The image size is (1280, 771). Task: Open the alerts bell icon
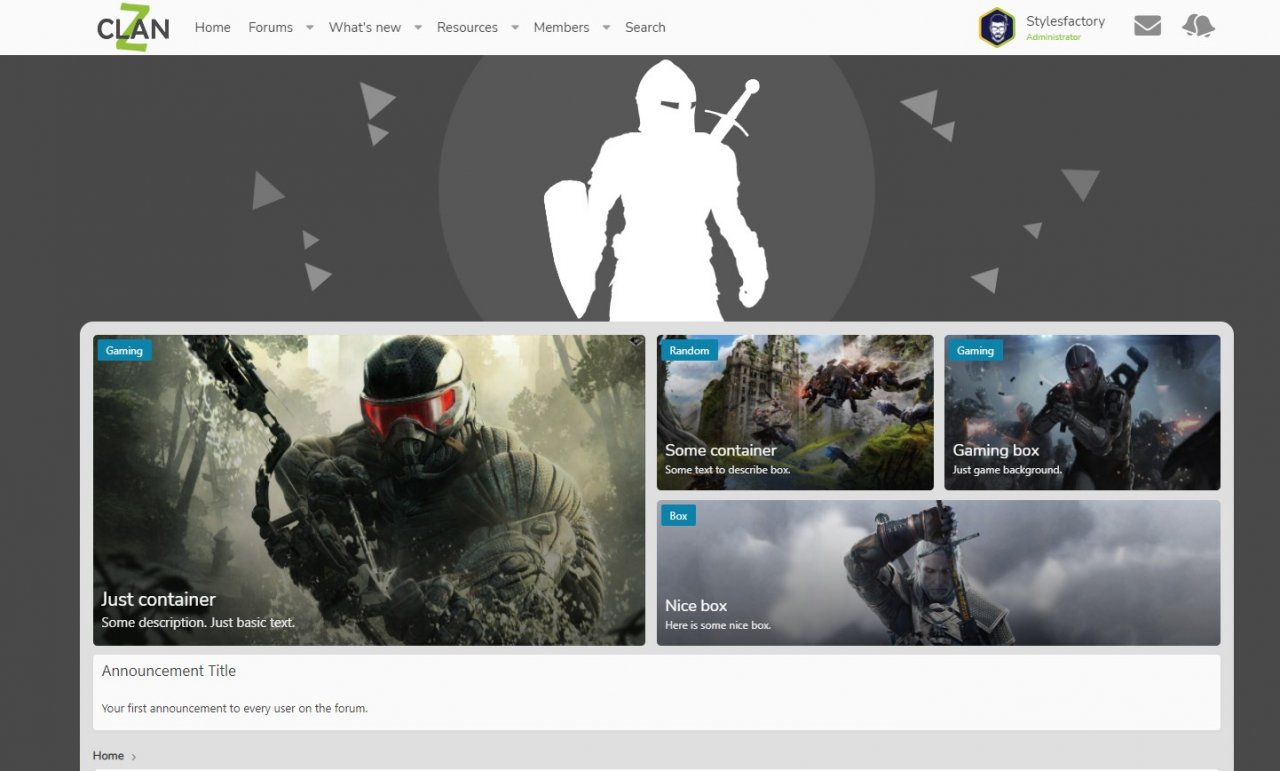click(x=1198, y=26)
